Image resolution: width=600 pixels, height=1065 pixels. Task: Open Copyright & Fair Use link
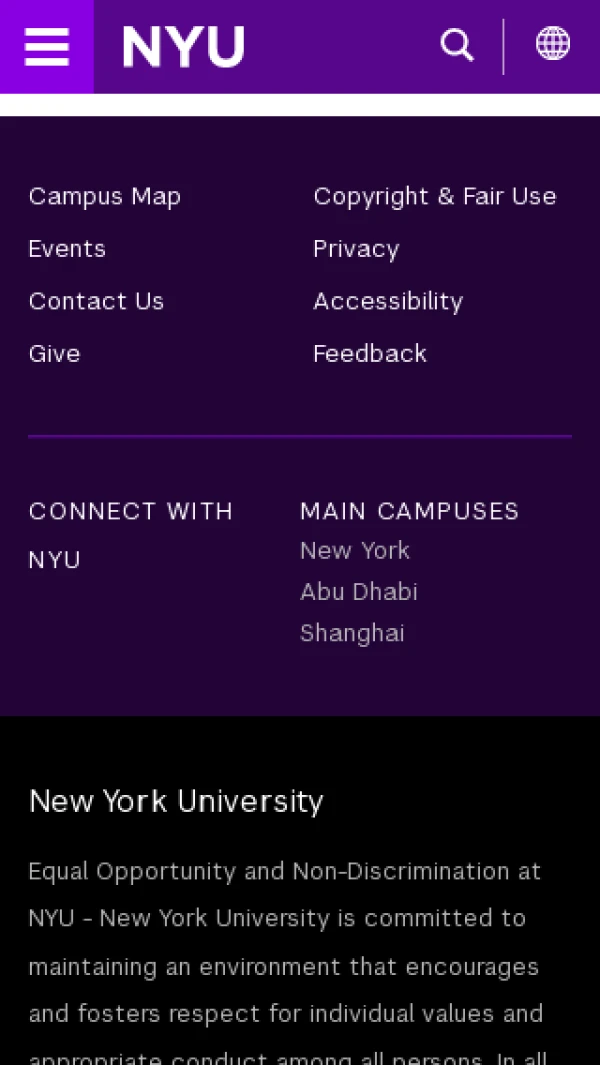click(434, 196)
